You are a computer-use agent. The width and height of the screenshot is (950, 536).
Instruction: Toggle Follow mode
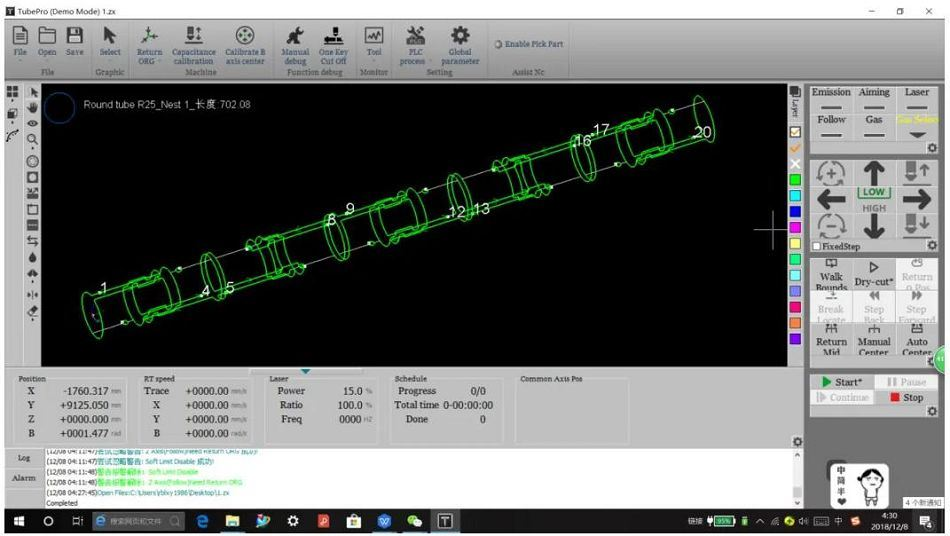pyautogui.click(x=831, y=127)
